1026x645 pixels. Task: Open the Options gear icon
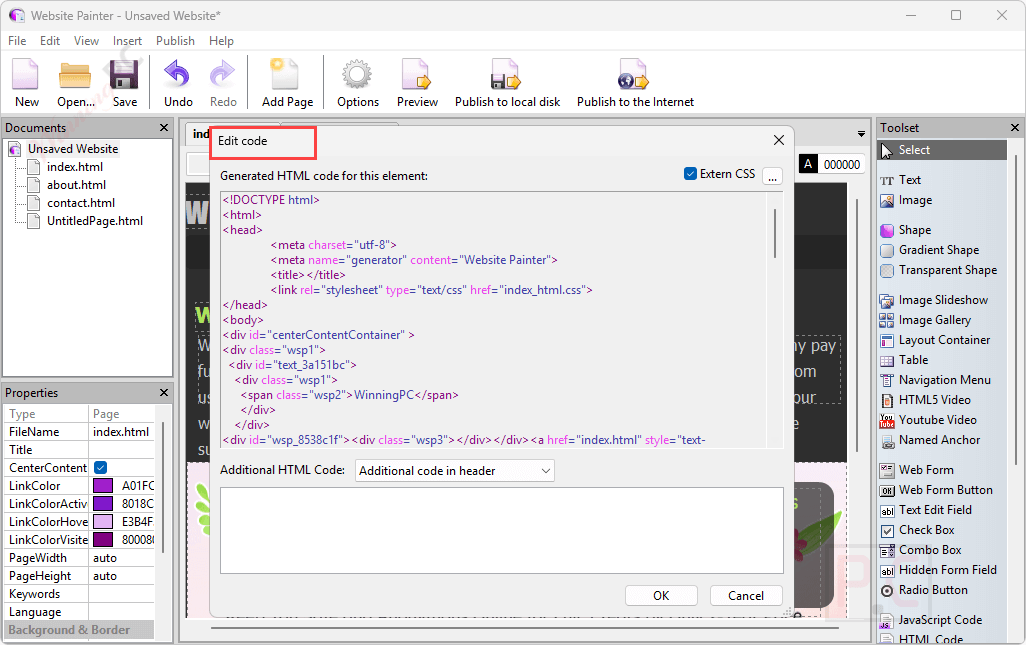(x=358, y=82)
